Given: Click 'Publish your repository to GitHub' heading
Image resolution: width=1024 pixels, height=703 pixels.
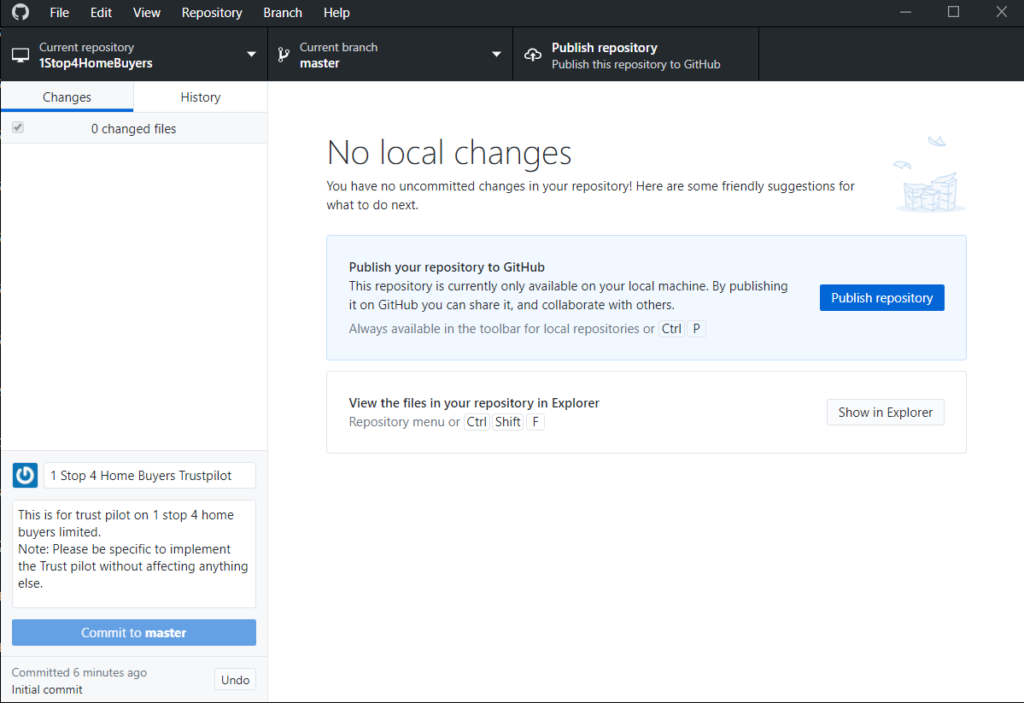Looking at the screenshot, I should tap(447, 267).
